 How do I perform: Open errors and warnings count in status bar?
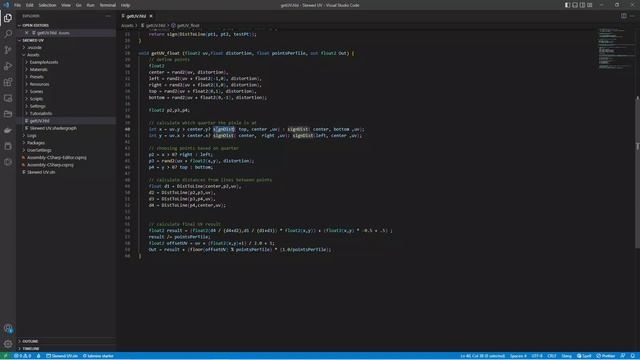(22, 356)
